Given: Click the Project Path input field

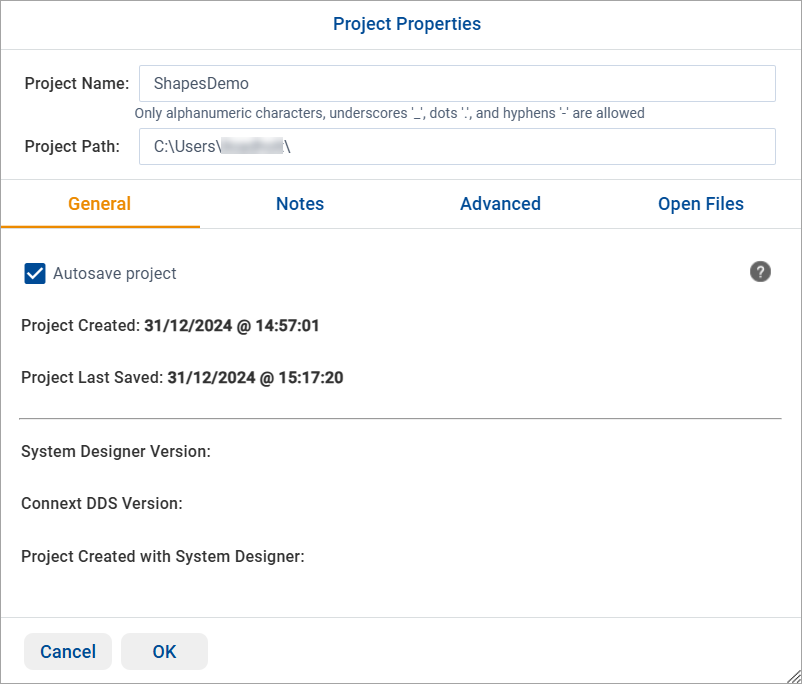Looking at the screenshot, I should click(456, 146).
